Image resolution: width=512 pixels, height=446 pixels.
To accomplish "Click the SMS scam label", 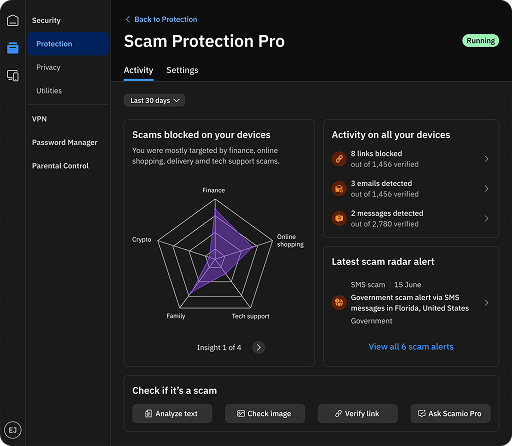I will (x=368, y=285).
